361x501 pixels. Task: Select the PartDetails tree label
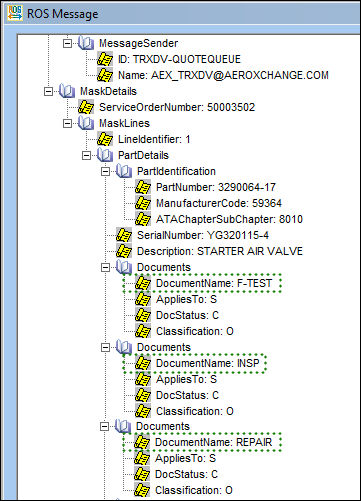[x=143, y=155]
